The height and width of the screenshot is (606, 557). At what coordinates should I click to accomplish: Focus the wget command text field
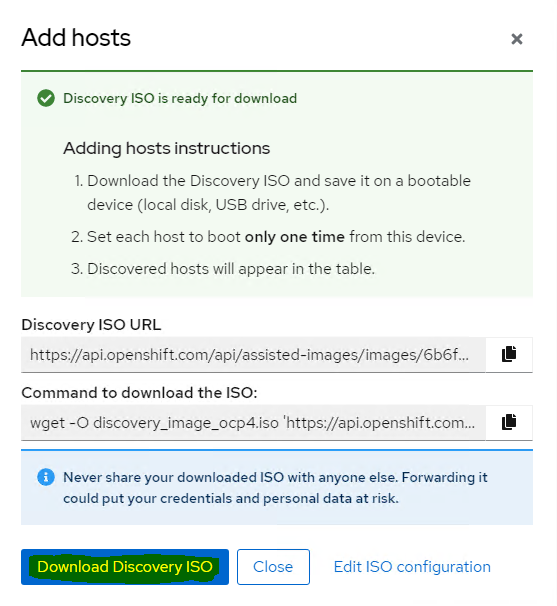point(253,422)
